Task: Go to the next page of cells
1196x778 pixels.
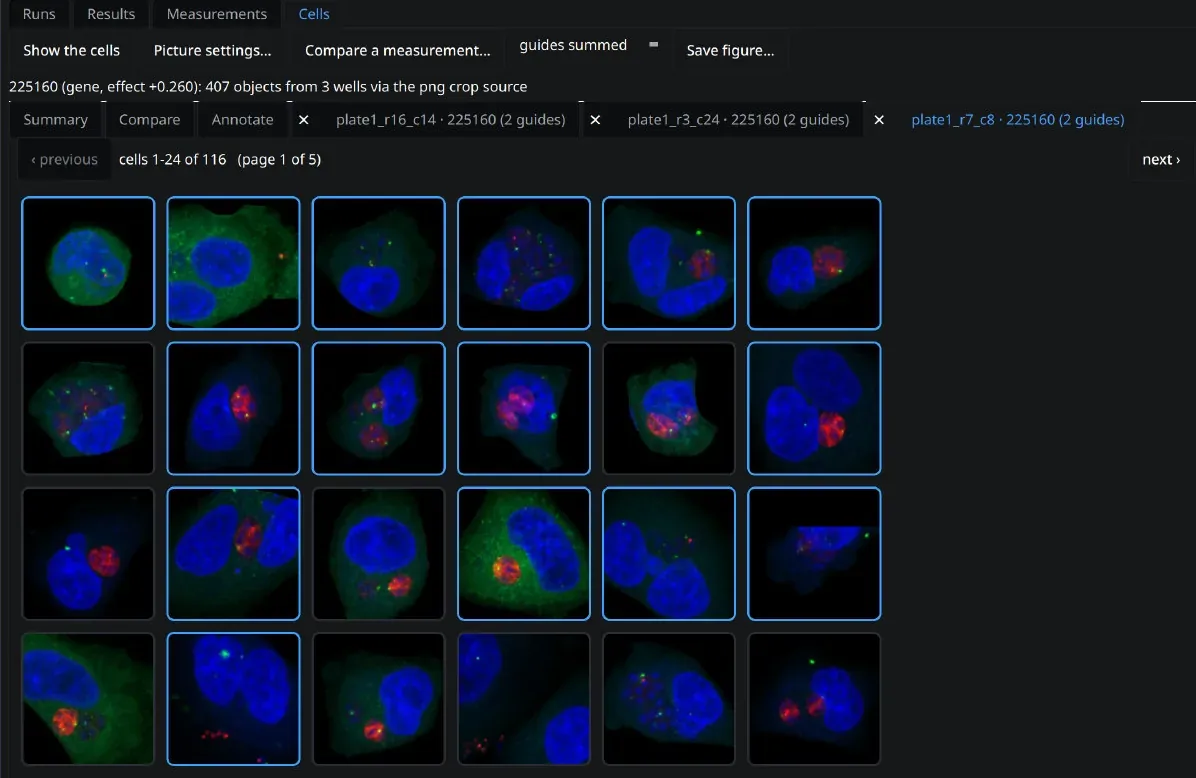Action: (x=1161, y=159)
